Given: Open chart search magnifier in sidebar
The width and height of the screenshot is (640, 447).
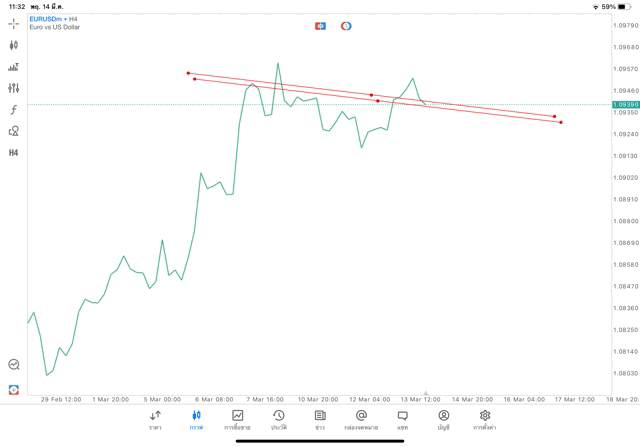Looking at the screenshot, I should 13,365.
